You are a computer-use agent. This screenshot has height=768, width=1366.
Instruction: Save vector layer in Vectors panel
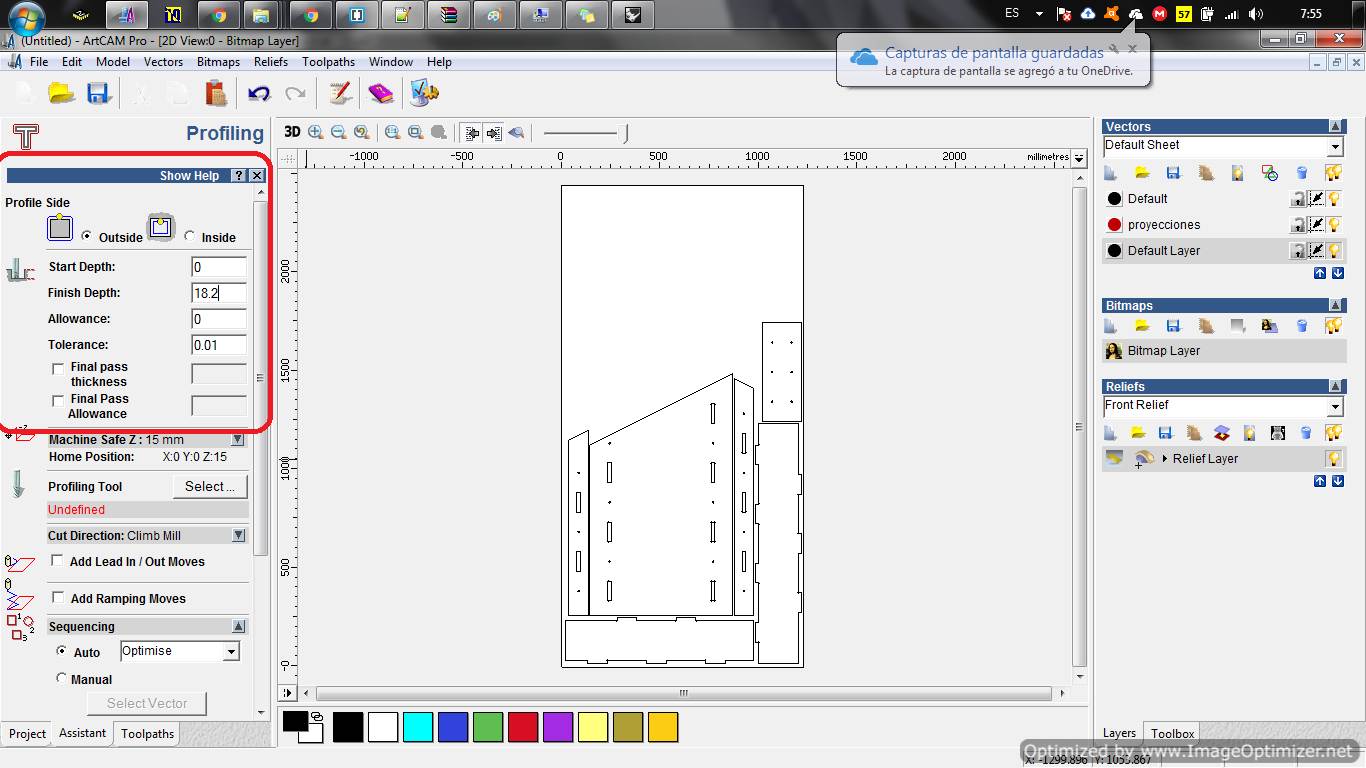pyautogui.click(x=1173, y=173)
